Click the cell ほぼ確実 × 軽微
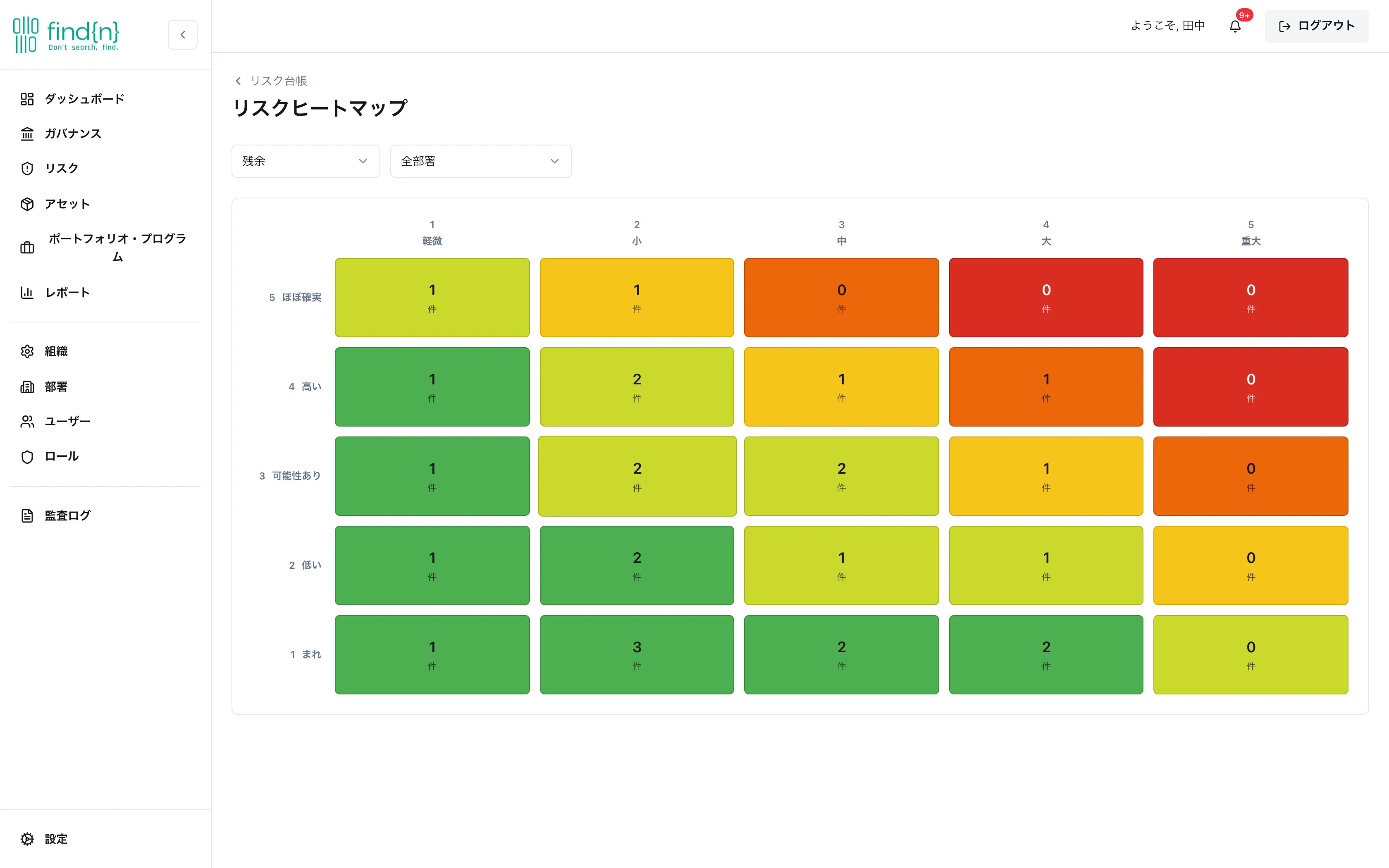Viewport: 1389px width, 868px height. click(x=432, y=297)
